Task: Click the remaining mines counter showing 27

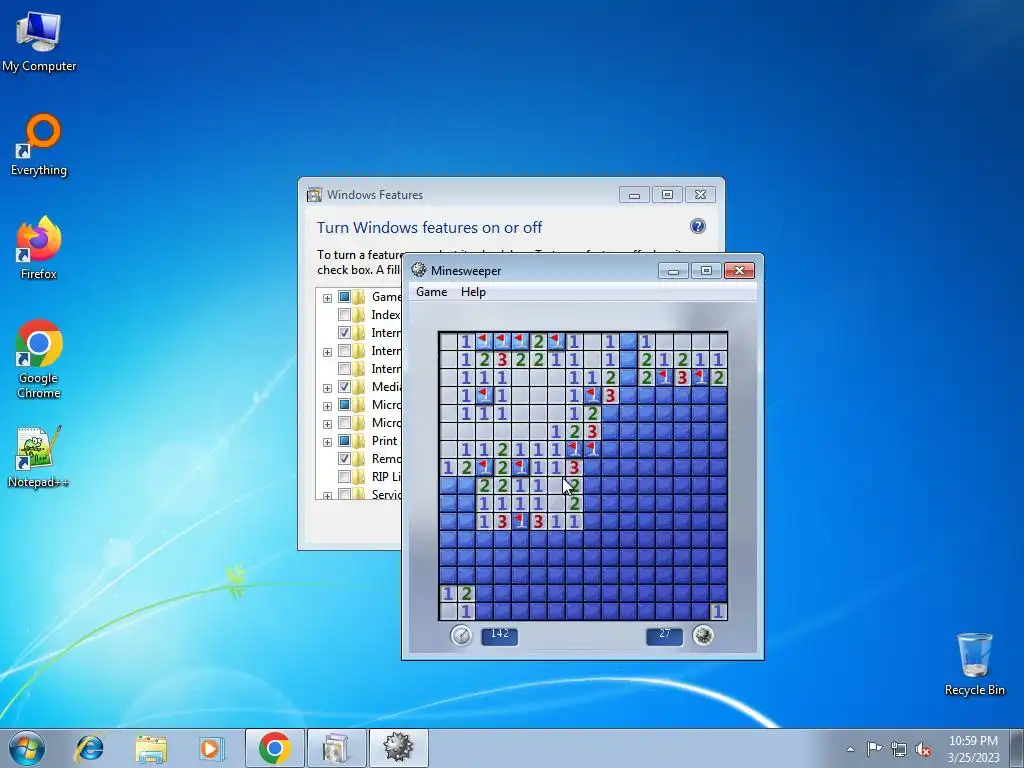Action: point(664,635)
